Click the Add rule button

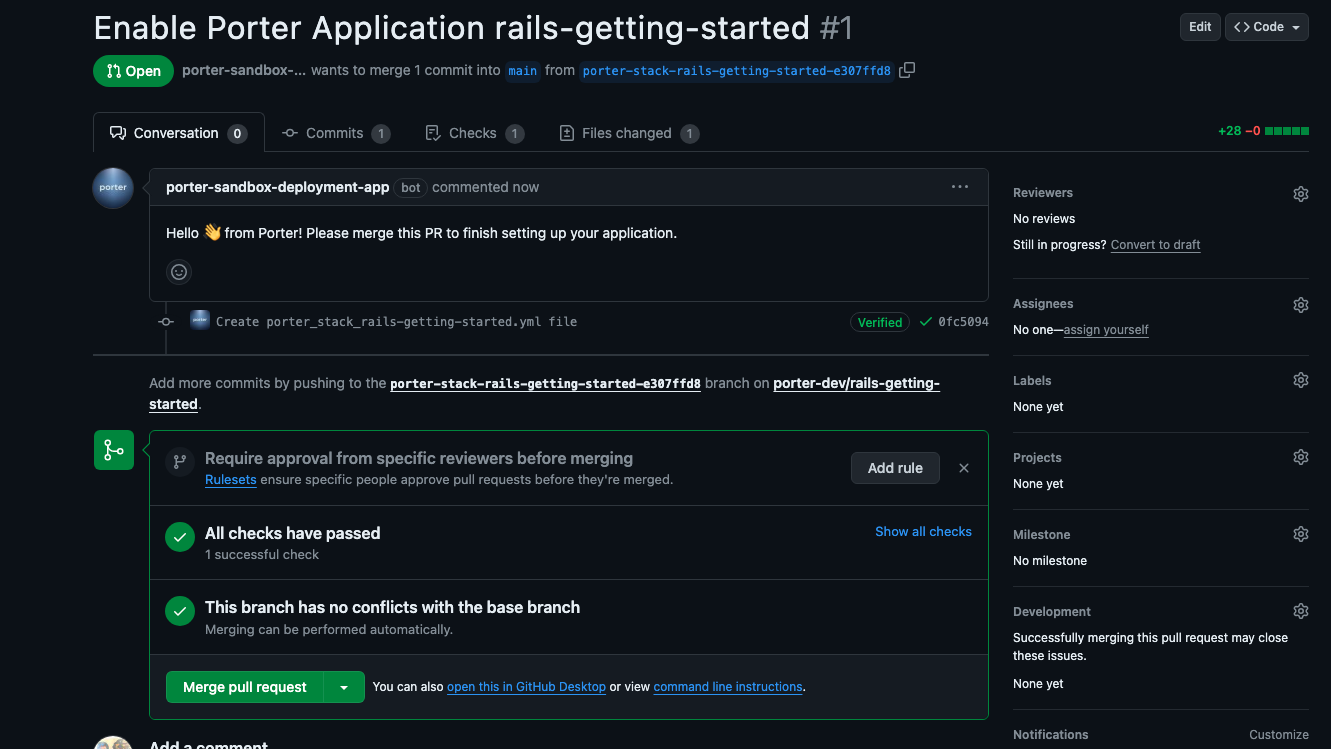point(895,468)
